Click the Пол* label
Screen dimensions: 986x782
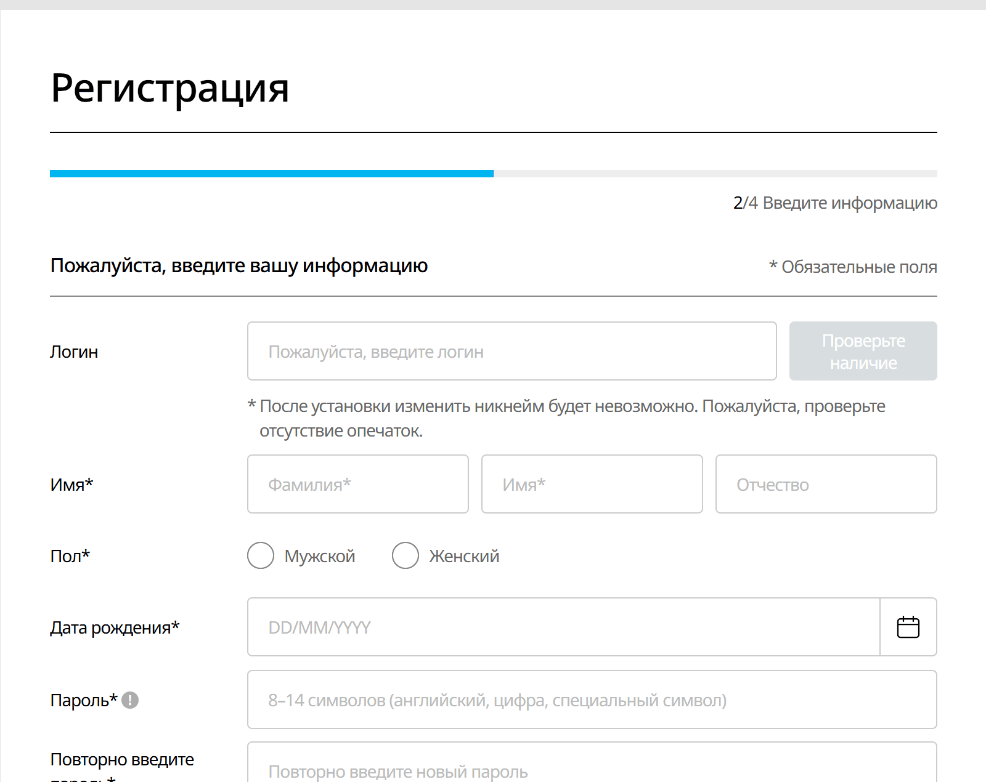coord(70,556)
